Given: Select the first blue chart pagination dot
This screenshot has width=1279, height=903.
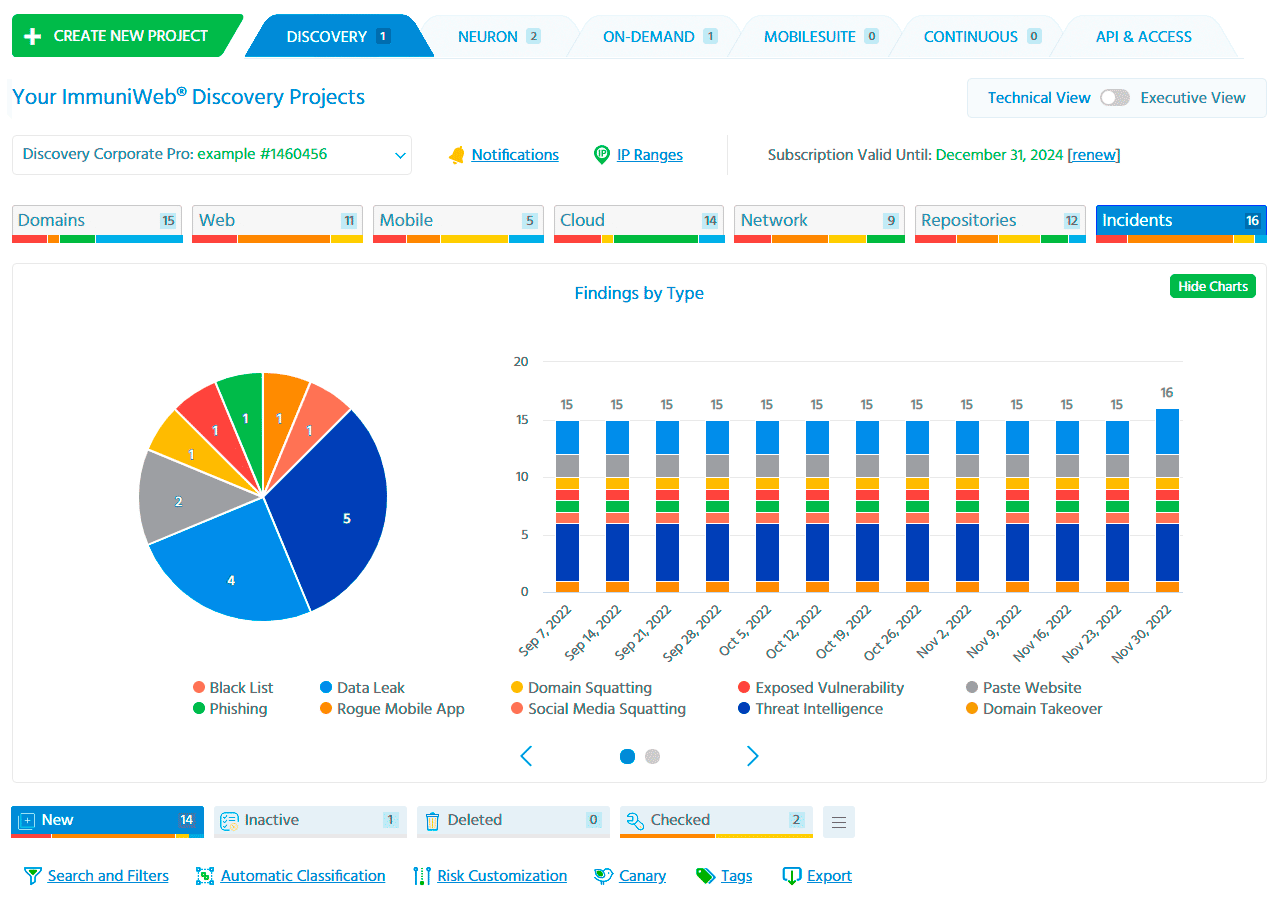Looking at the screenshot, I should (628, 756).
